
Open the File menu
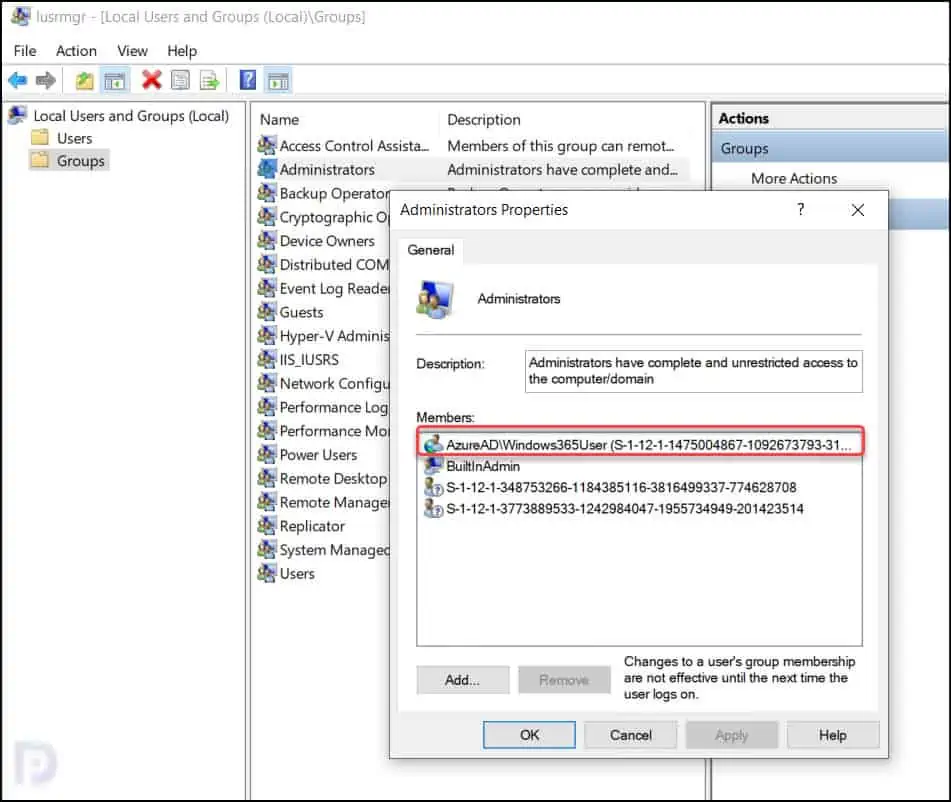(25, 51)
